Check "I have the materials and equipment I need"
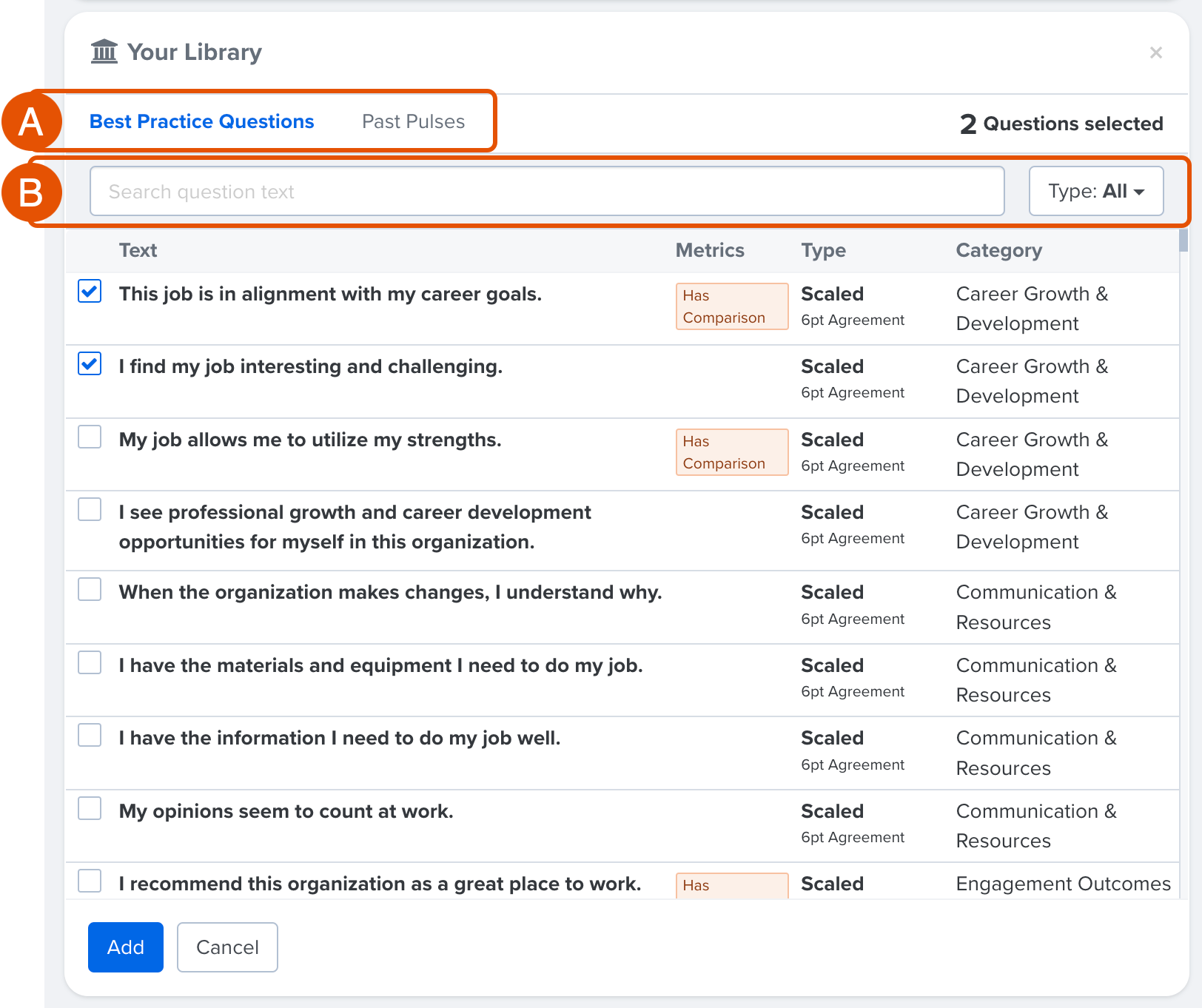 [x=89, y=662]
